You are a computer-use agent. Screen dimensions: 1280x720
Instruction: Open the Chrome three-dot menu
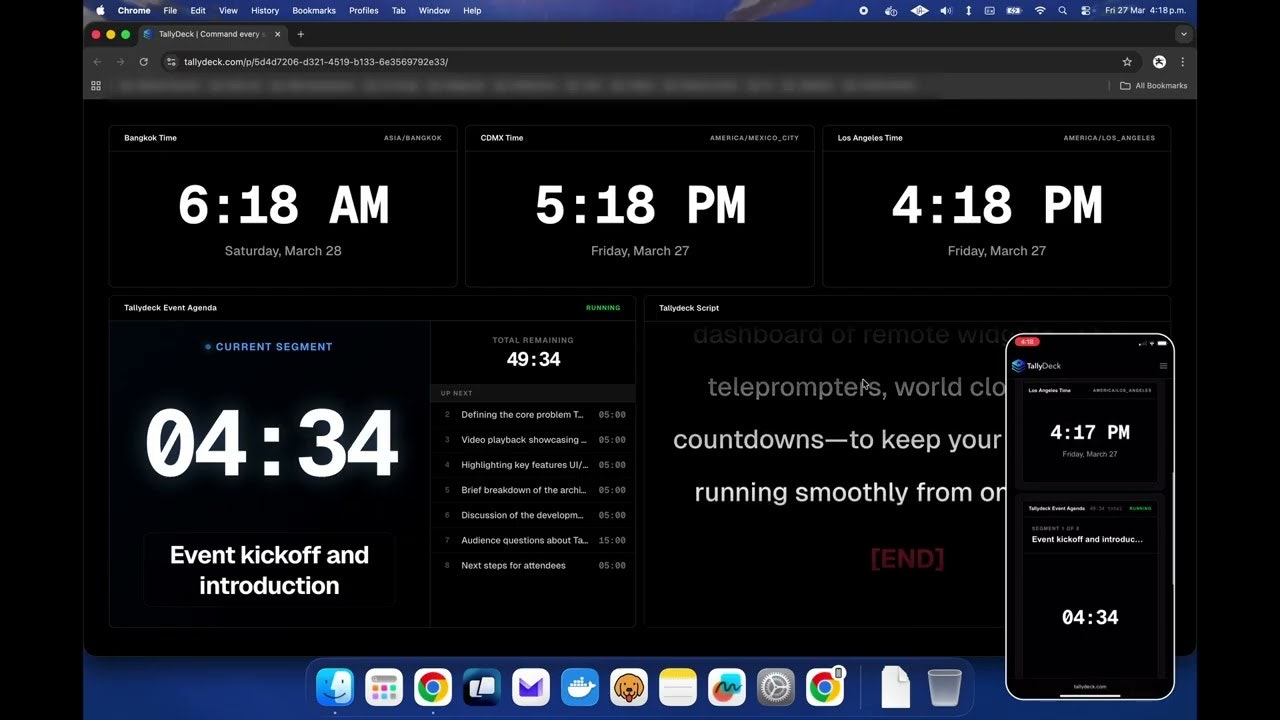(x=1183, y=62)
